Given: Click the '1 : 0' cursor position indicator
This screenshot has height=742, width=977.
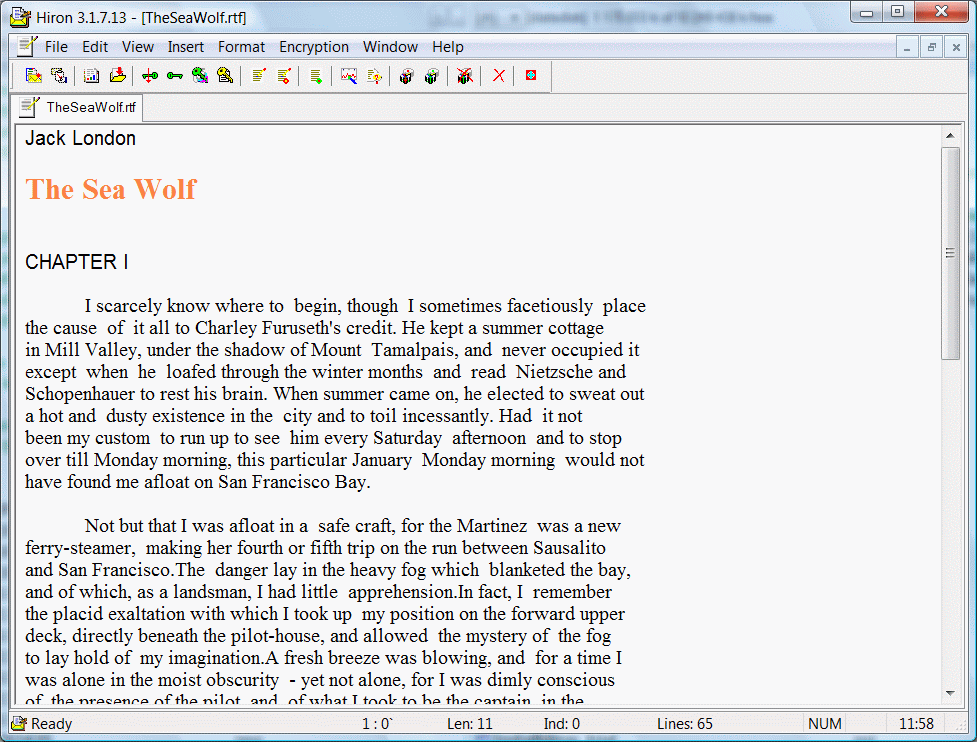Looking at the screenshot, I should pyautogui.click(x=377, y=723).
